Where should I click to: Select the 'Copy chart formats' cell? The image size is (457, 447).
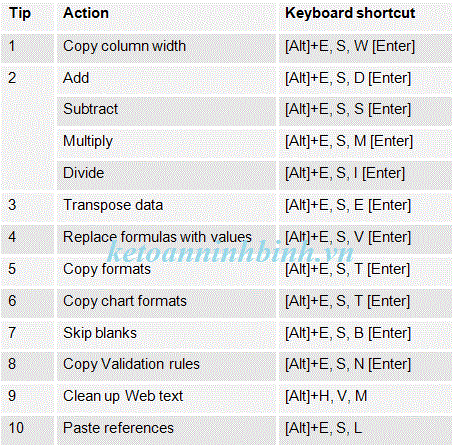pyautogui.click(x=166, y=303)
